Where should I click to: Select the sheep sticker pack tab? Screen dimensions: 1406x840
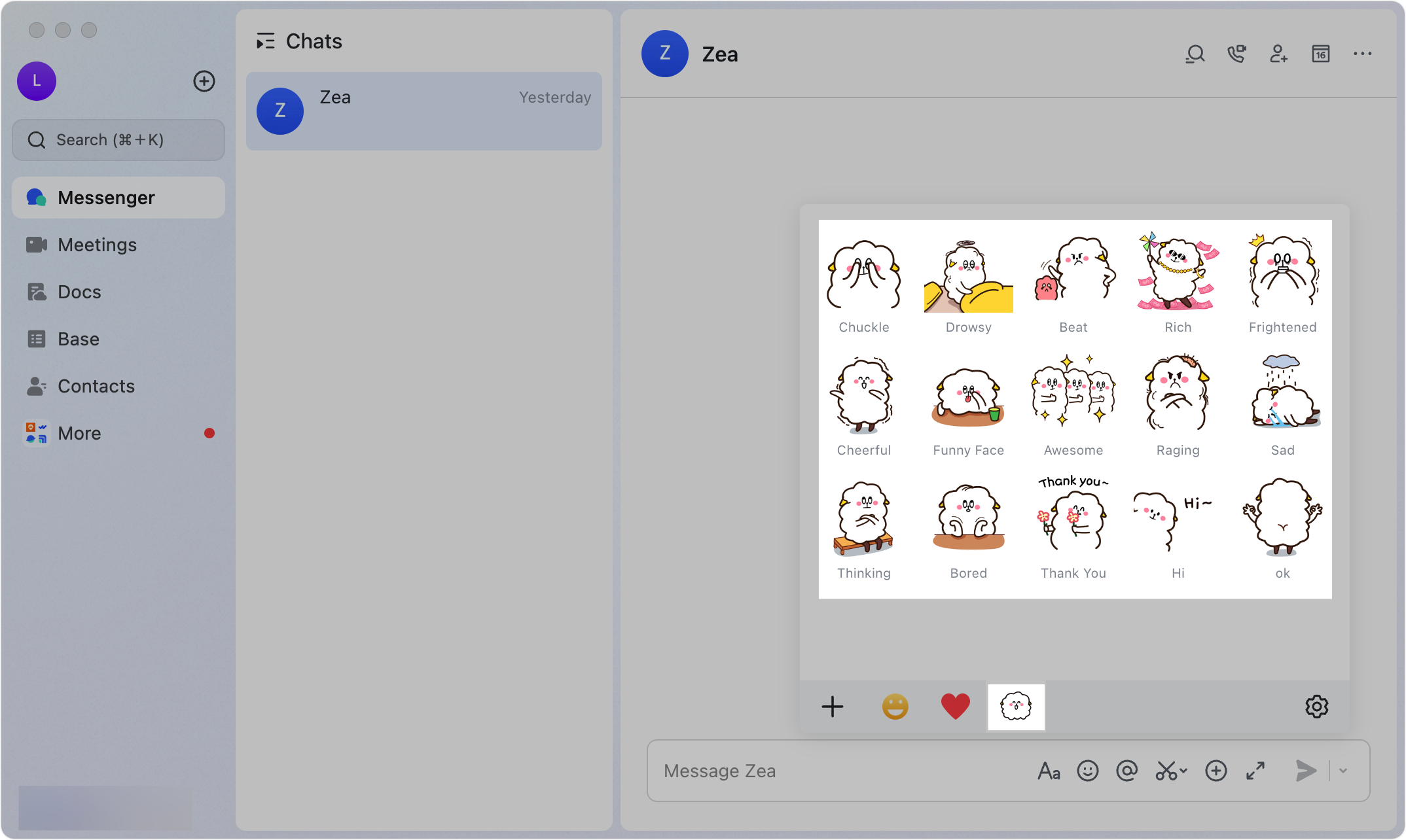coord(1016,707)
